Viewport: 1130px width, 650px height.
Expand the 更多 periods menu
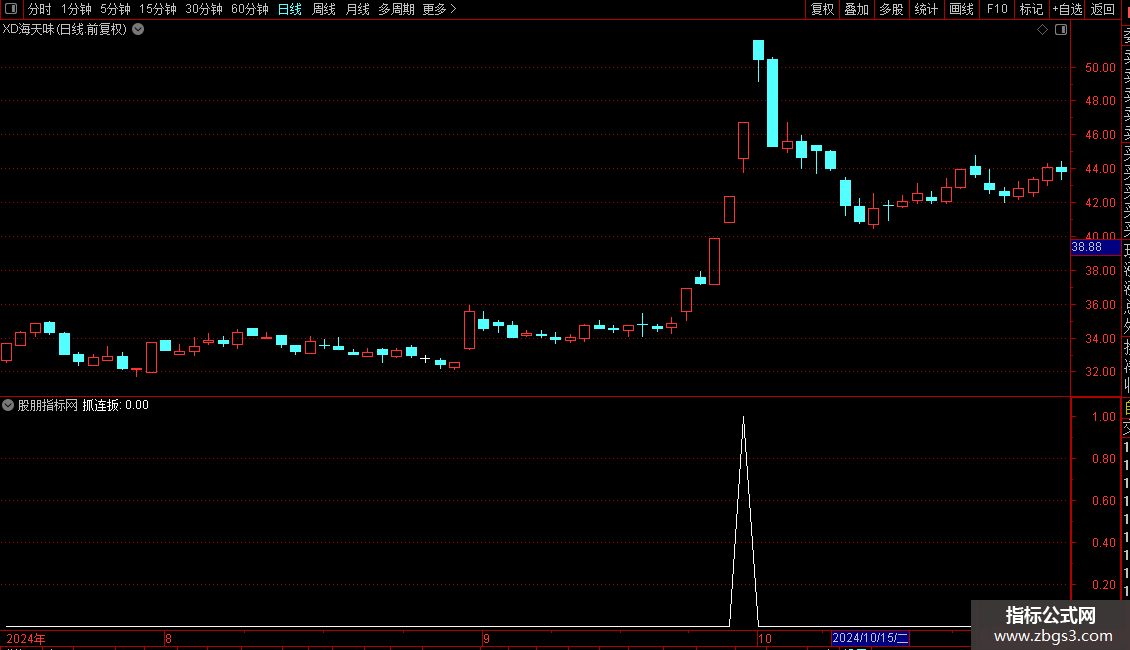coord(439,9)
